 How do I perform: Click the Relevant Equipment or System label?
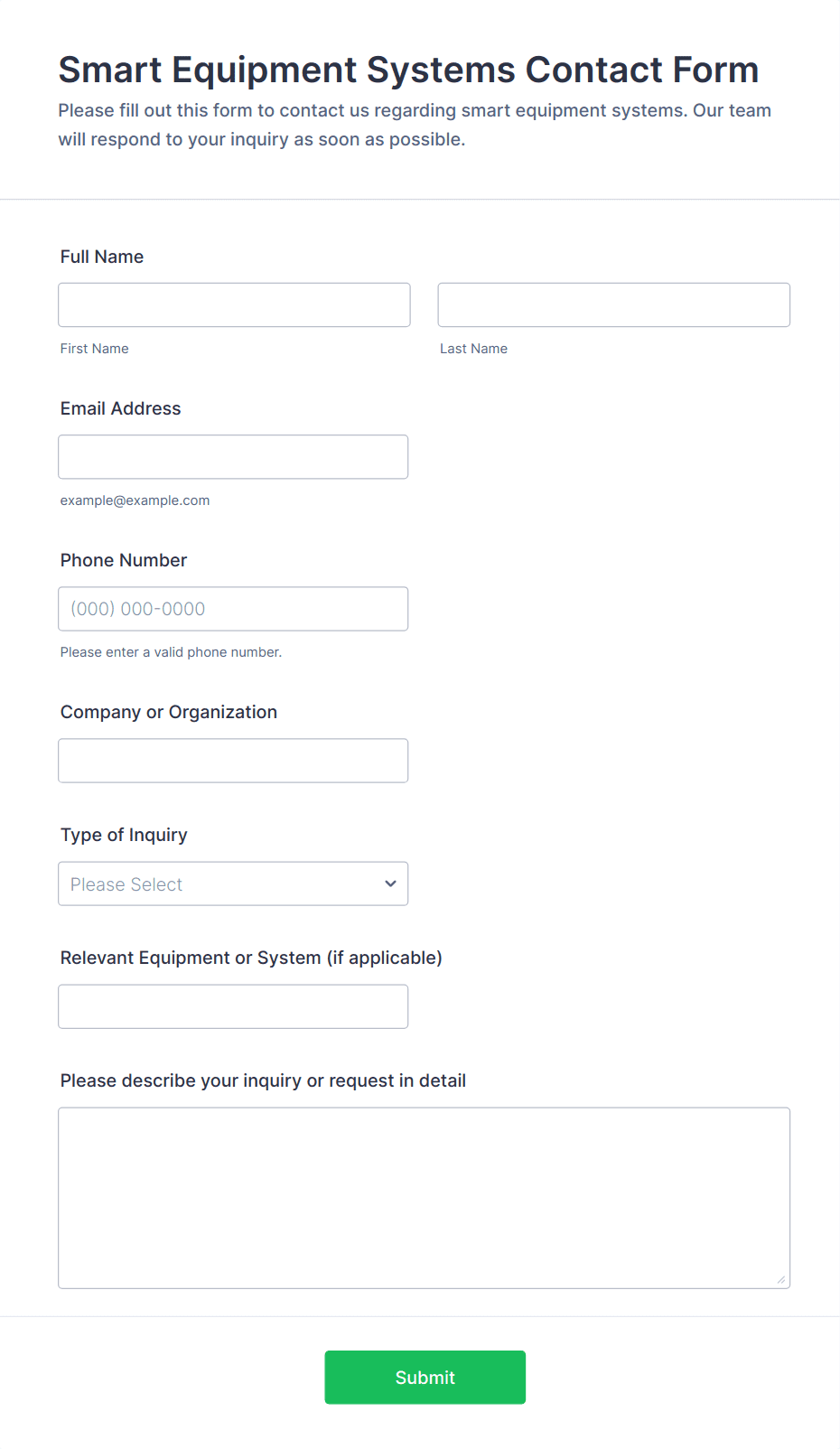pyautogui.click(x=251, y=958)
